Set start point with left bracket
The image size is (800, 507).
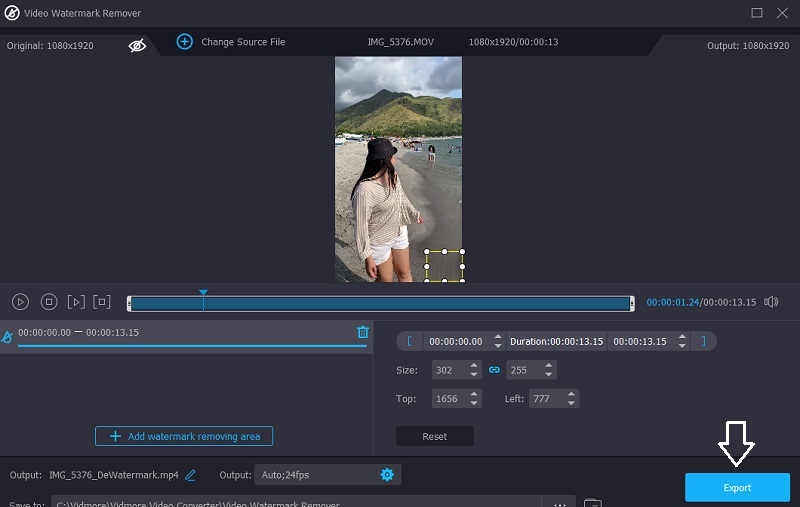pos(409,341)
